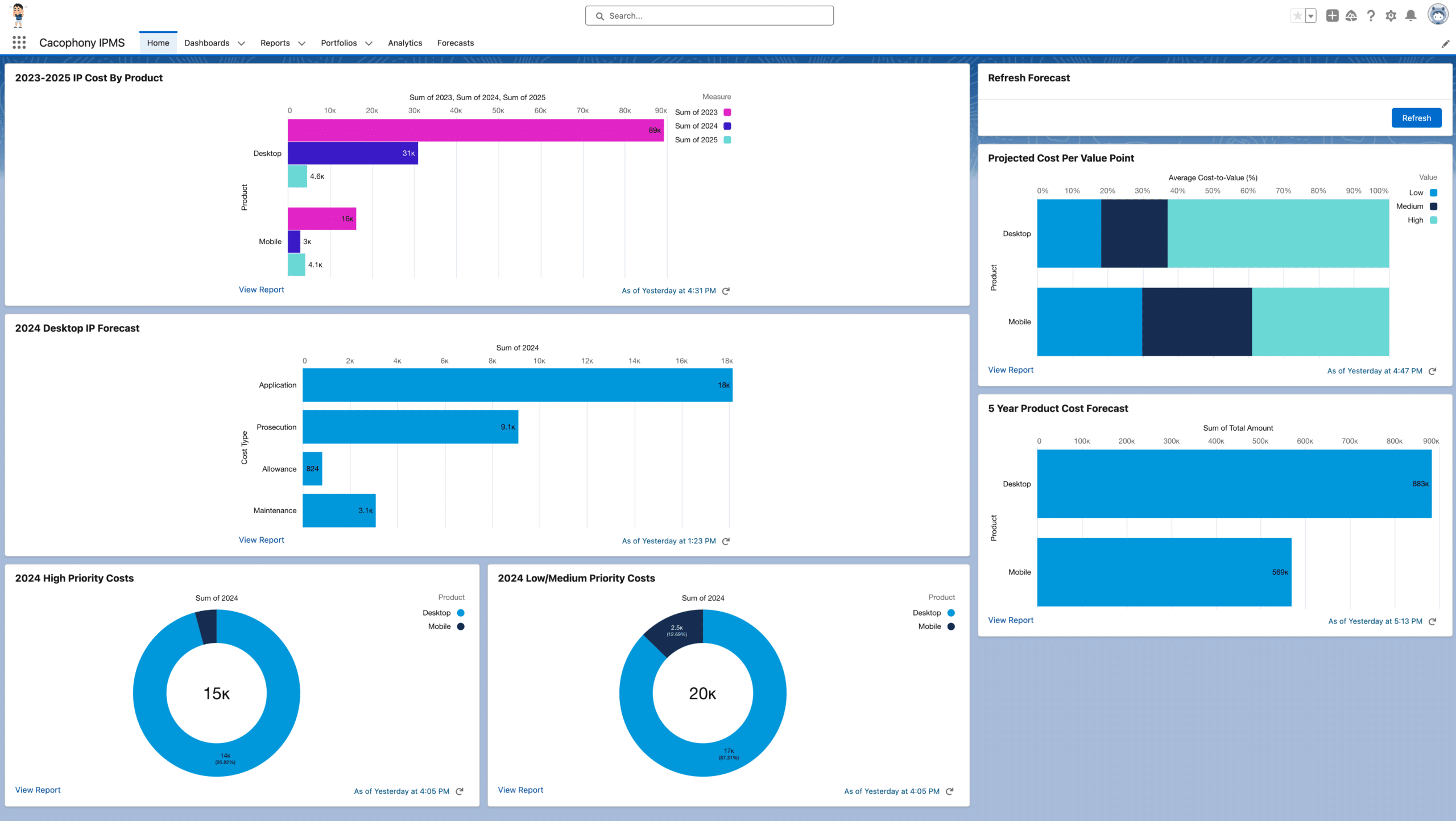Image resolution: width=1456 pixels, height=821 pixels.
Task: Click the Medium value legend swatch
Action: pos(1433,206)
